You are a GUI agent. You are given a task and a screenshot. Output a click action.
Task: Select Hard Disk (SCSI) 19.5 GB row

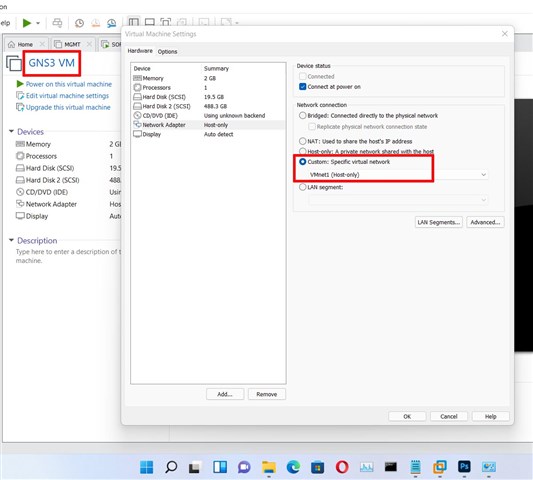(x=208, y=97)
